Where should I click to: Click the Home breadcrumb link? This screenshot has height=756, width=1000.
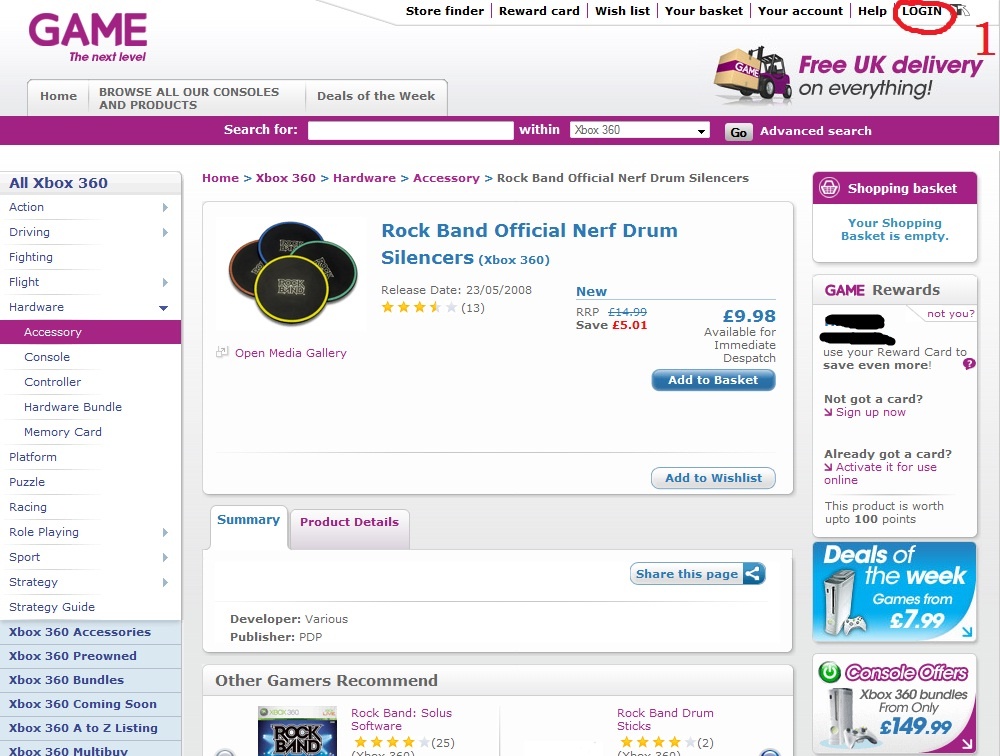[220, 178]
